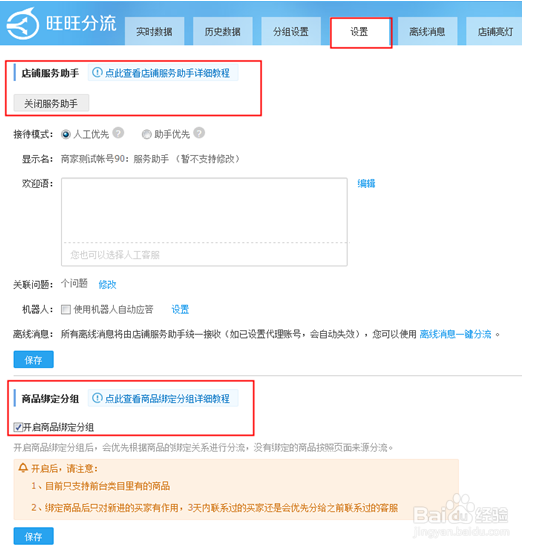Click the placeholder 您也可以选择人工客服
Screen dimensions: 539x551
tap(115, 255)
